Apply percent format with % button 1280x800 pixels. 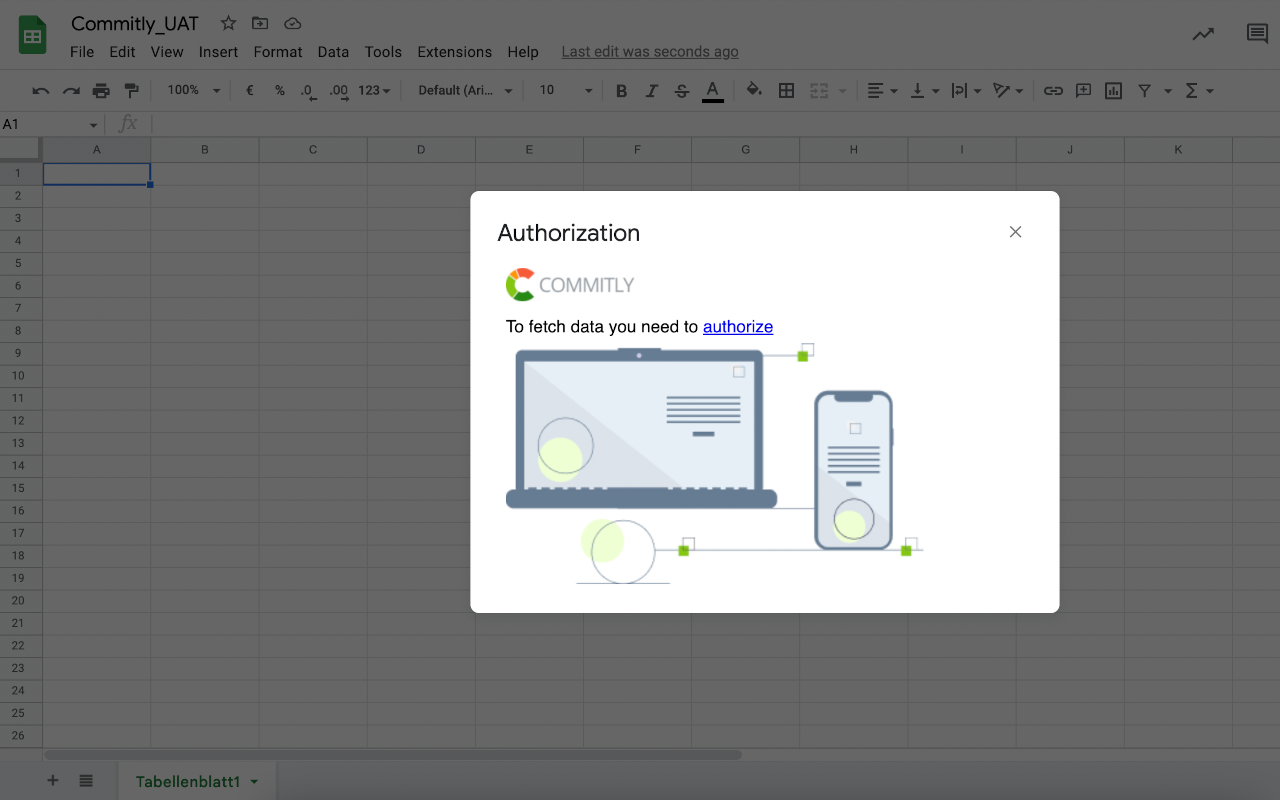[x=280, y=90]
